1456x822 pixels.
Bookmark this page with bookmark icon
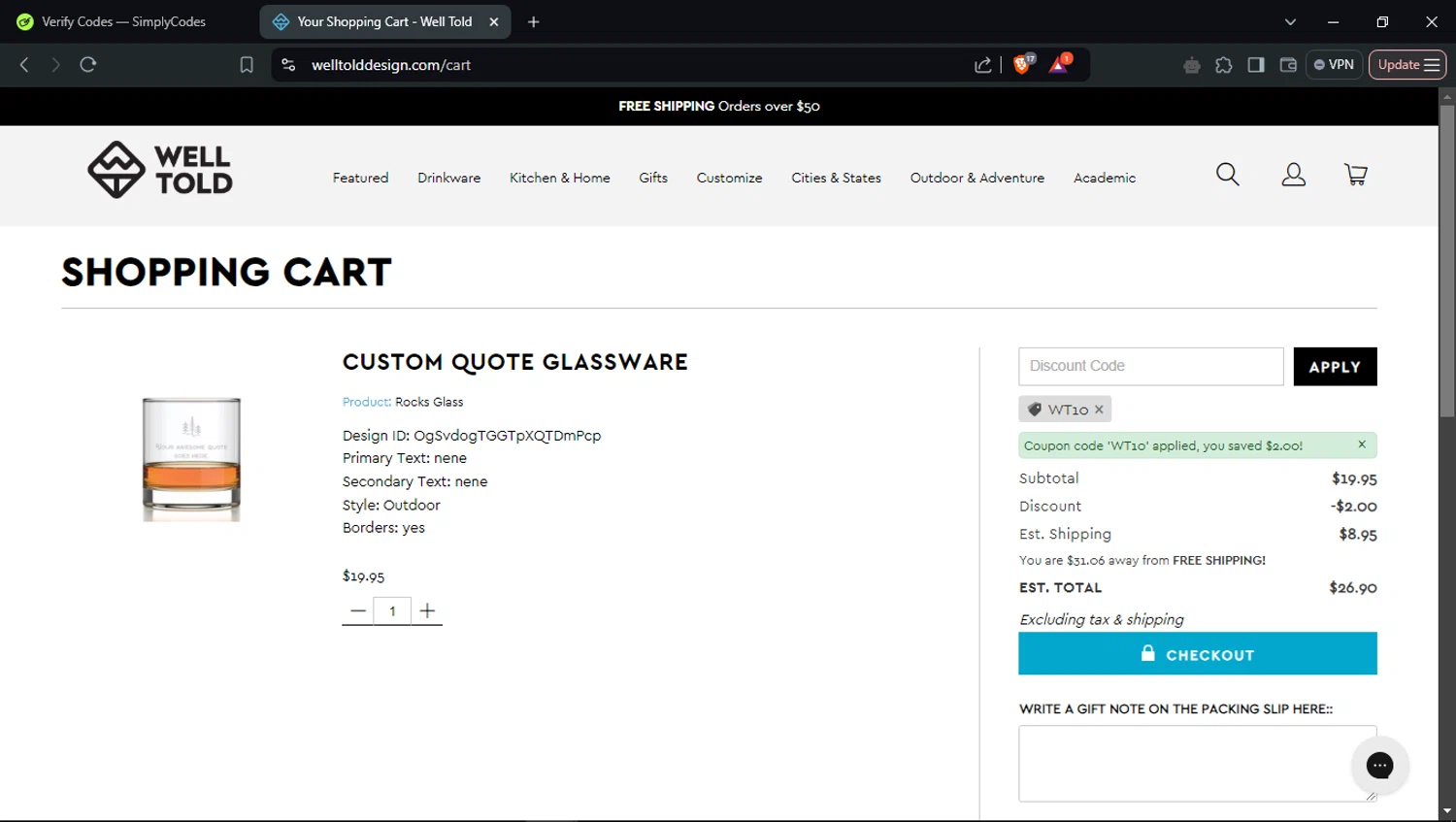[x=247, y=65]
